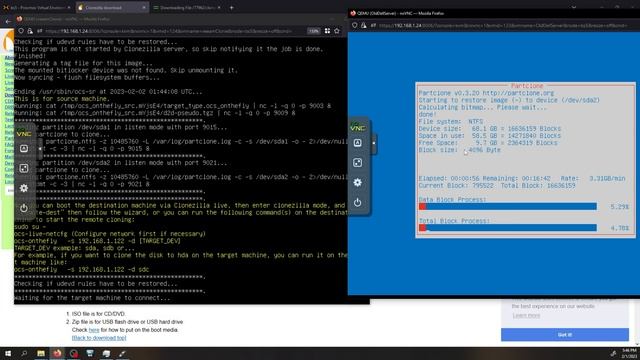
Task: Click noVNC logo in right console sidebar
Action: [x=358, y=127]
